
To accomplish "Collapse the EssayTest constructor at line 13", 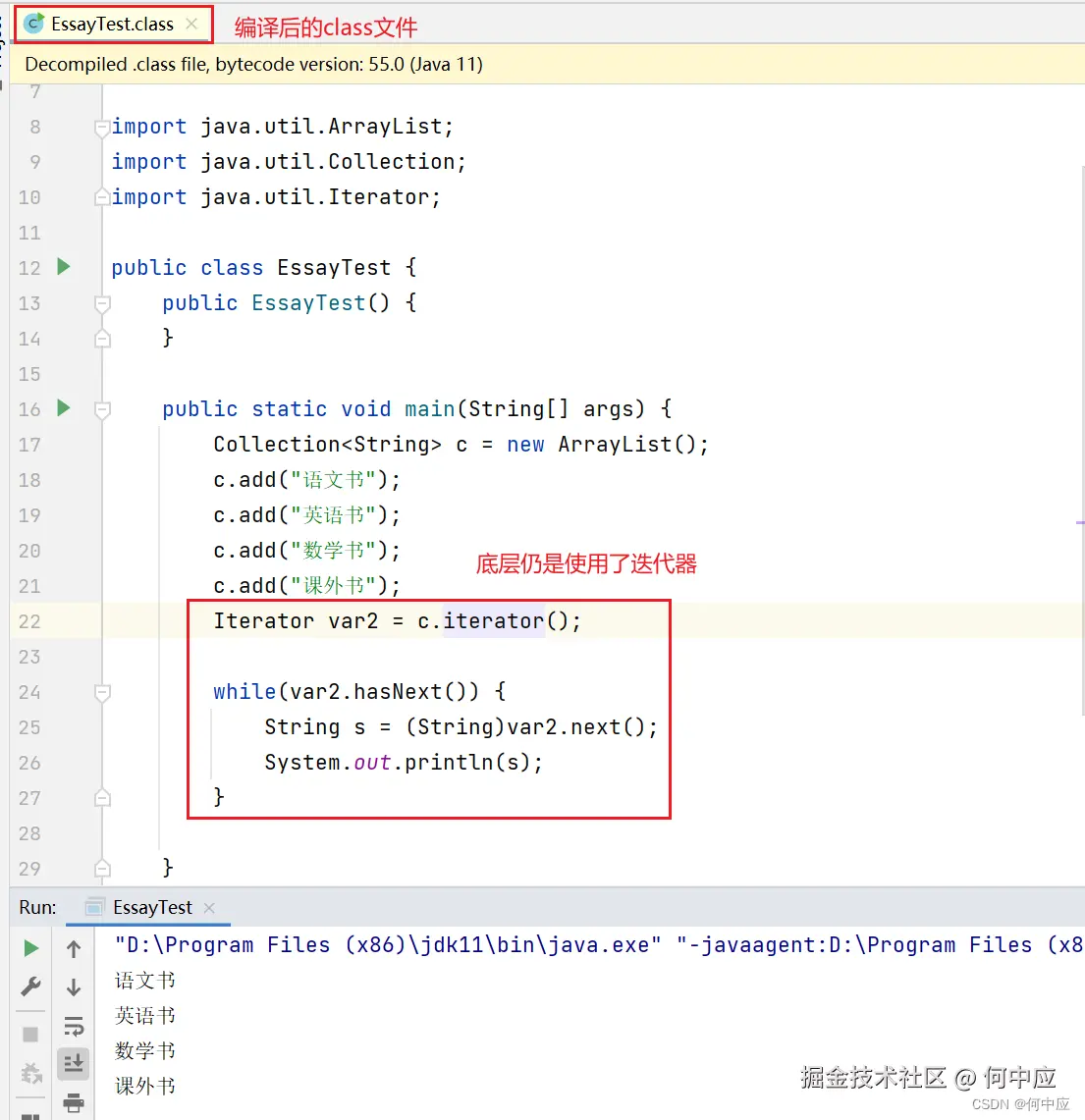I will pyautogui.click(x=102, y=303).
